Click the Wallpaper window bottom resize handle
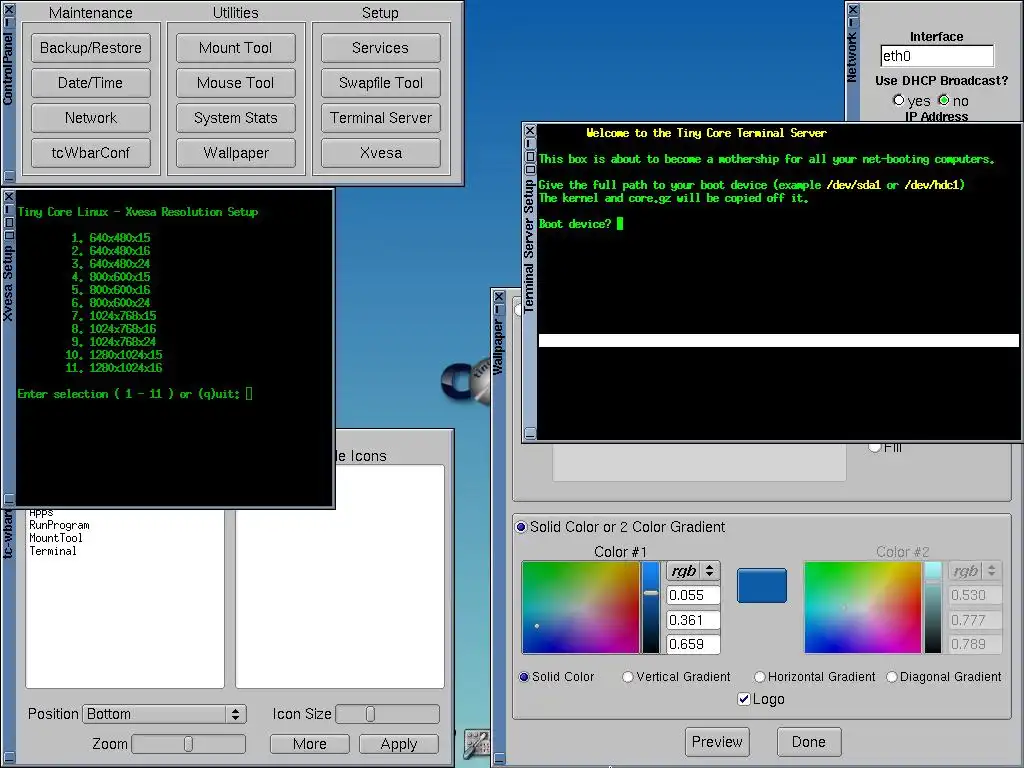The width and height of the screenshot is (1024, 768). pos(499,758)
